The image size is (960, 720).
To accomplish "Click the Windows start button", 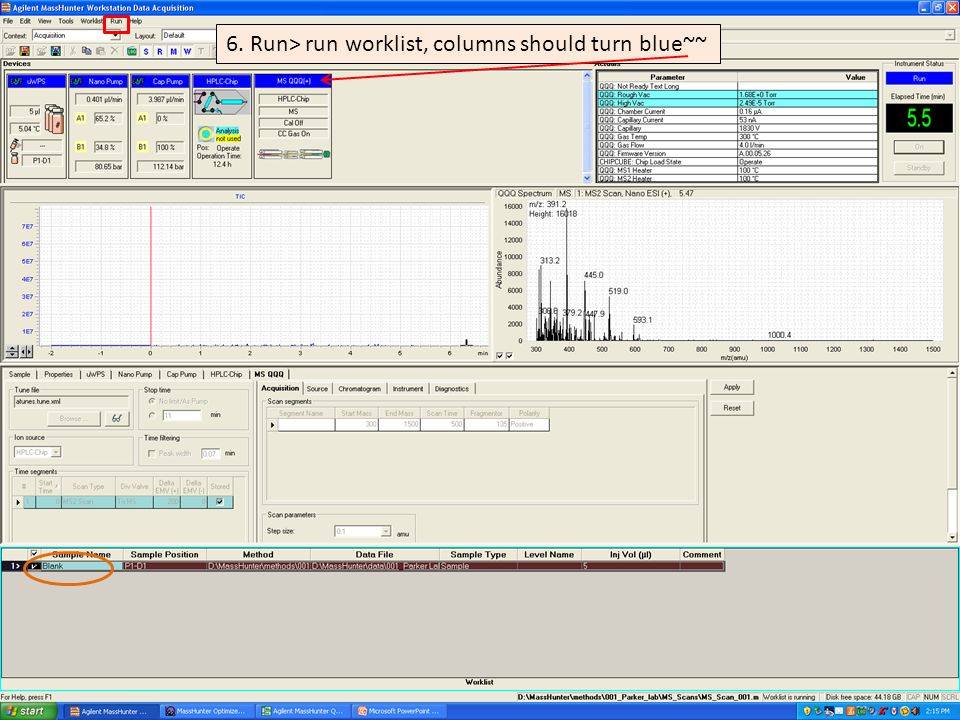I will pos(28,711).
